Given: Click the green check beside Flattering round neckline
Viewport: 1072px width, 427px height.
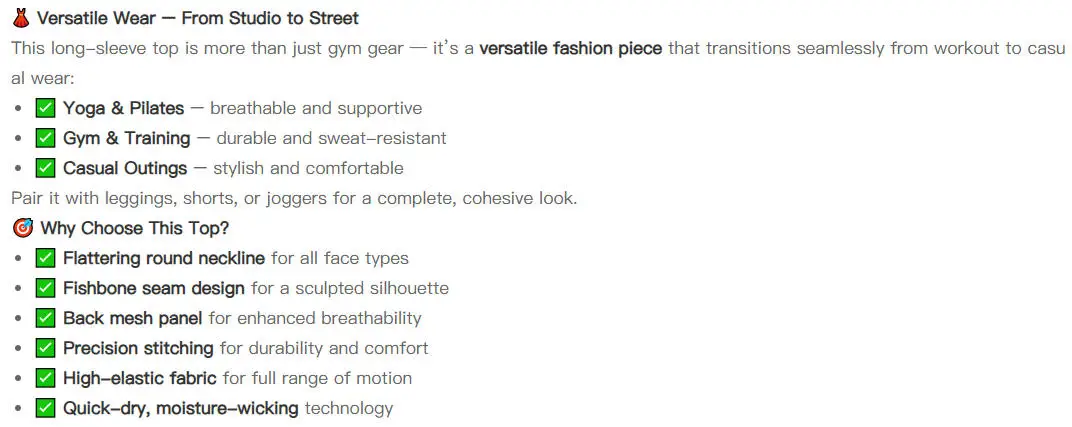Looking at the screenshot, I should point(45,258).
